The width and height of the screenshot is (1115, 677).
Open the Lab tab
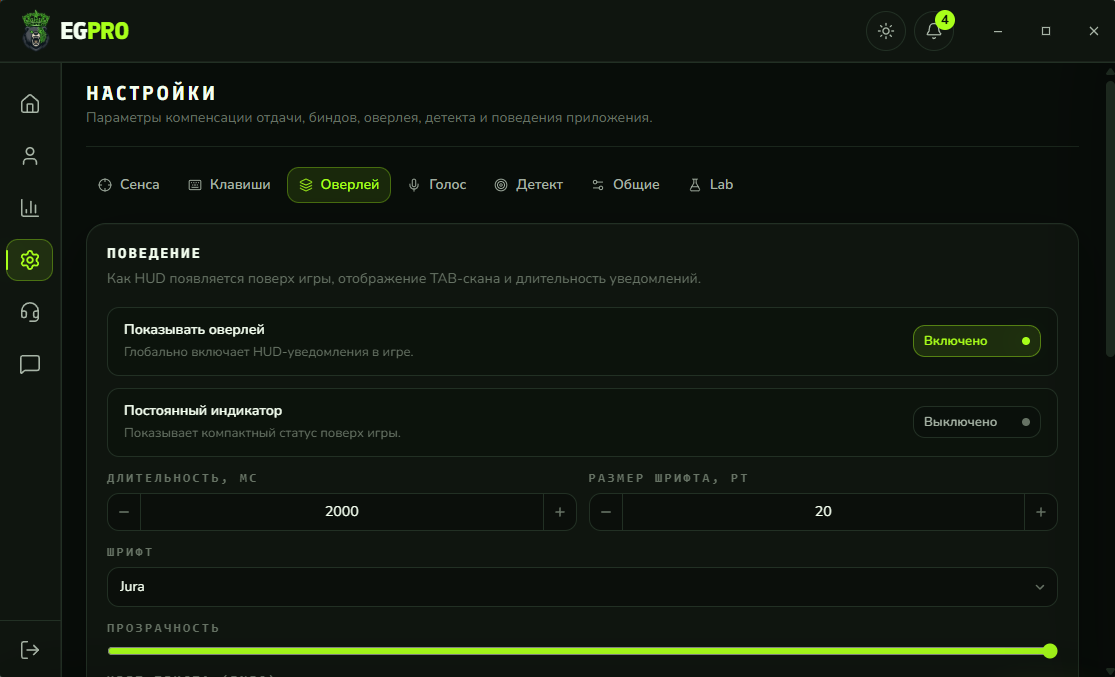tap(710, 185)
